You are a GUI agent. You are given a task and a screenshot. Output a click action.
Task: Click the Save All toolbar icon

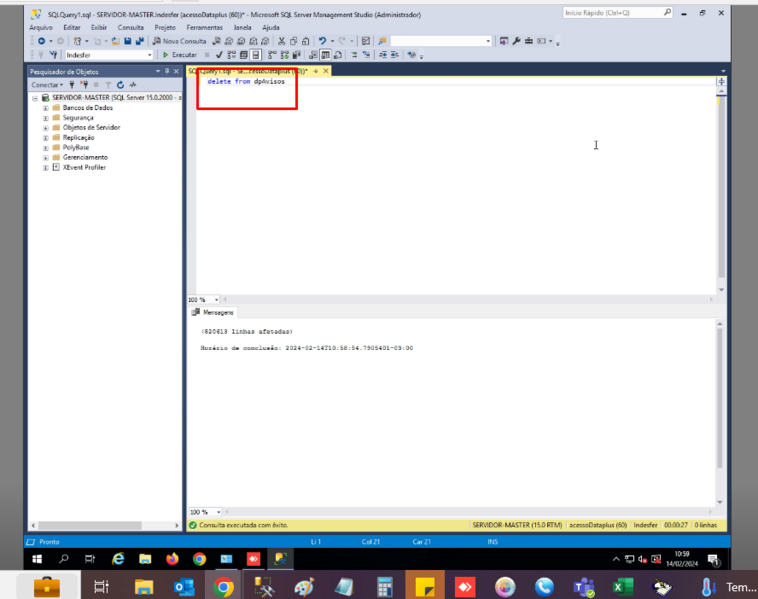pos(140,41)
